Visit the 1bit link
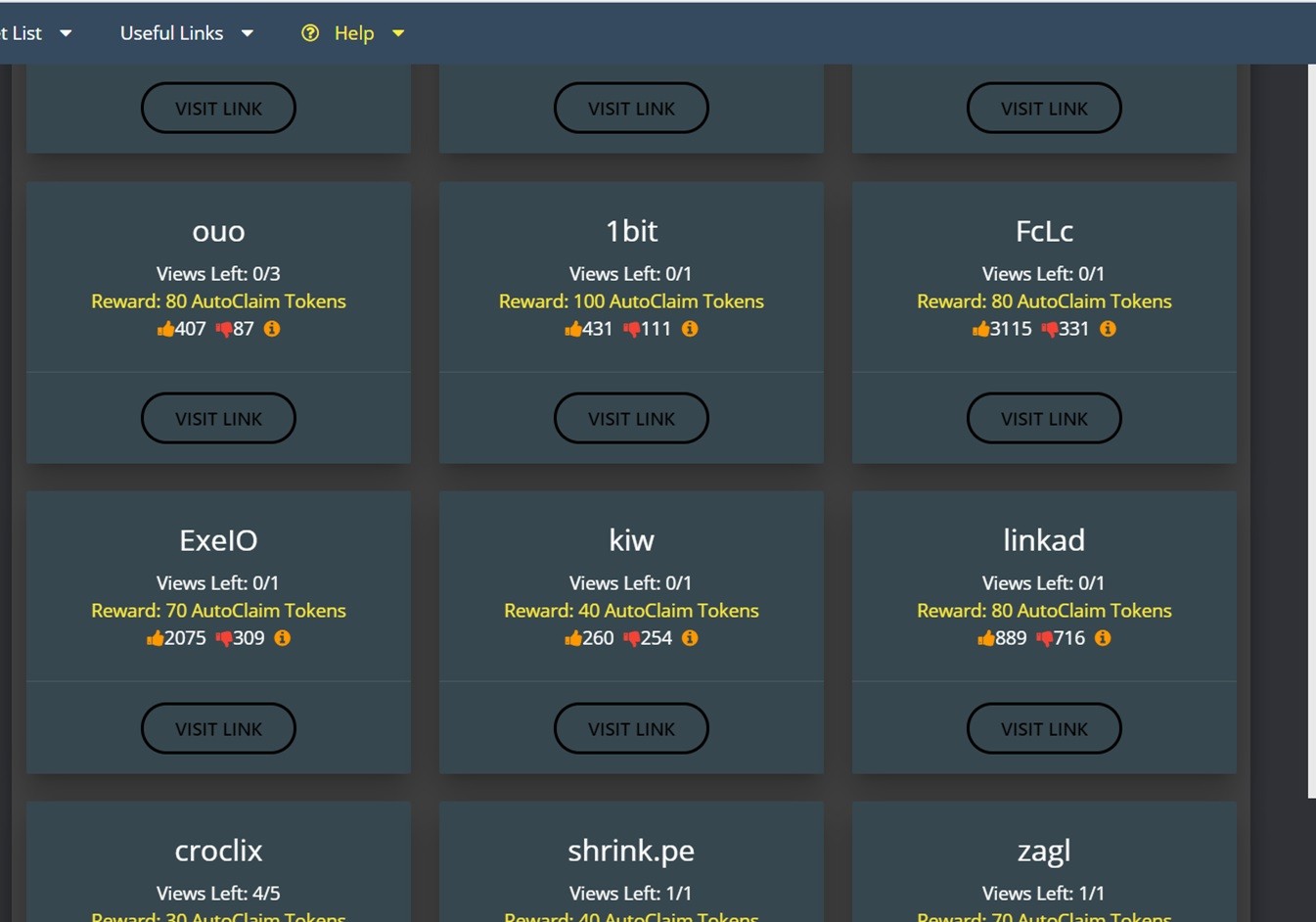The height and width of the screenshot is (922, 1316). [631, 418]
